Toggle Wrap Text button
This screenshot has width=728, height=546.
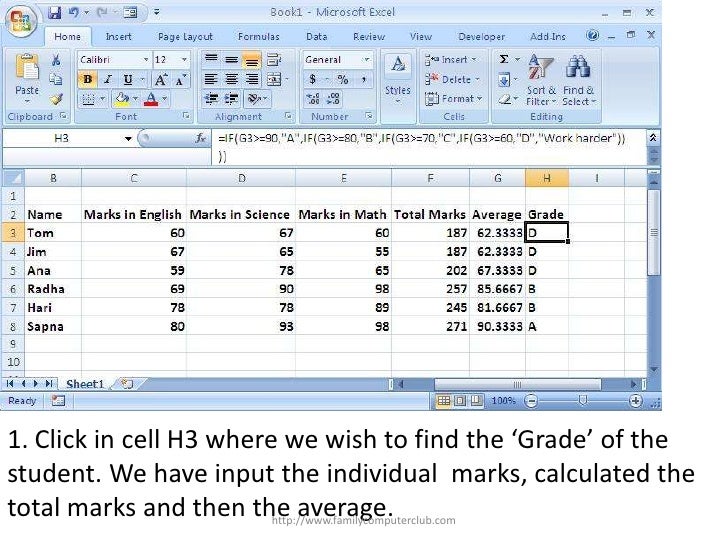[x=273, y=59]
